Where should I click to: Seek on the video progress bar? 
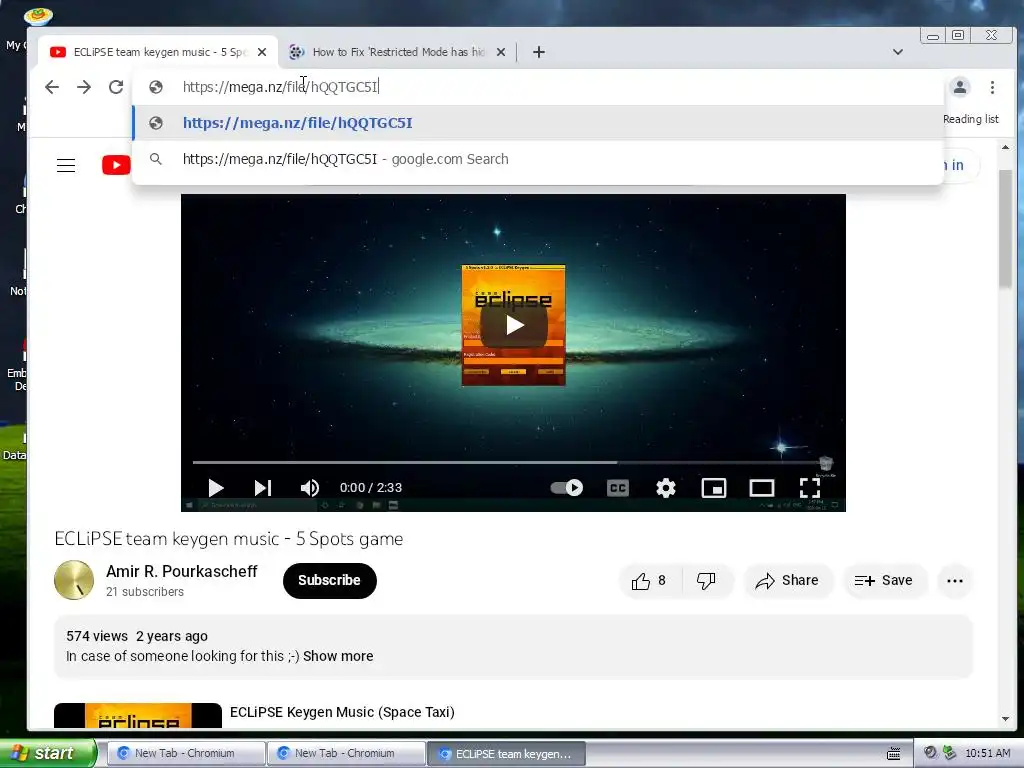pos(513,462)
